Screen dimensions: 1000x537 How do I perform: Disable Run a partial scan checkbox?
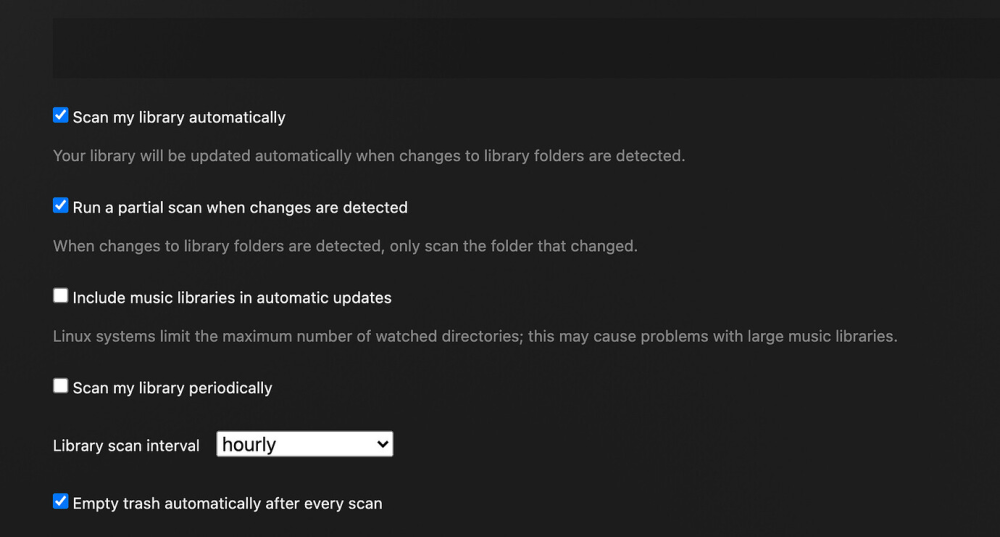point(61,205)
